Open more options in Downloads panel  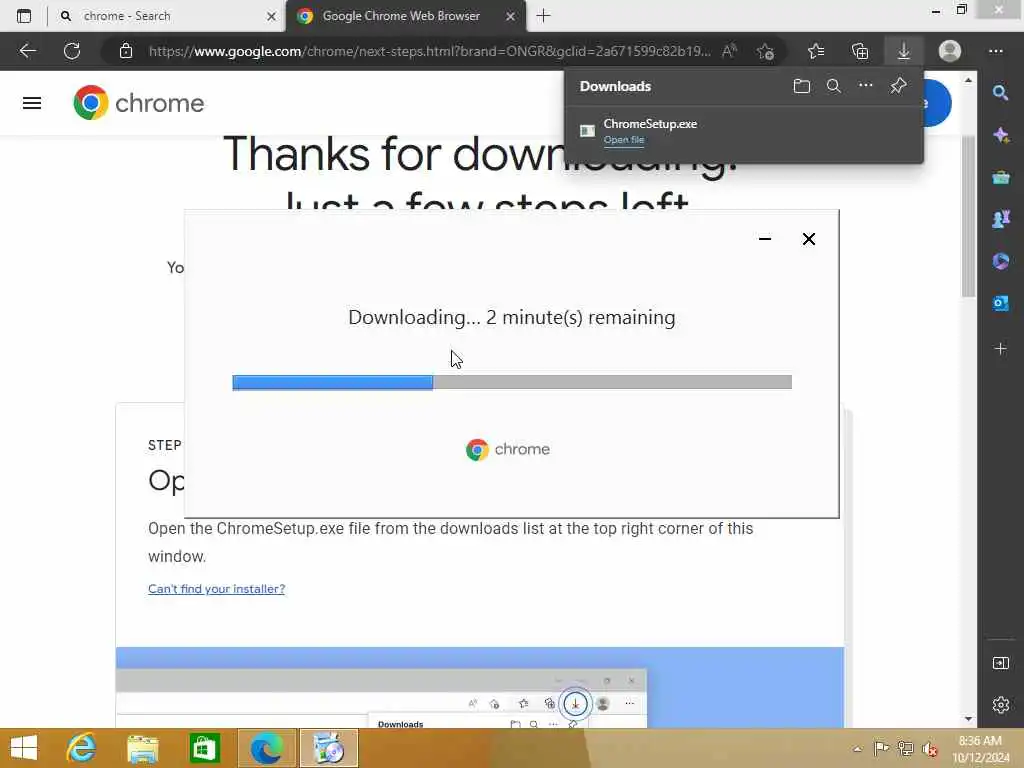click(x=865, y=86)
